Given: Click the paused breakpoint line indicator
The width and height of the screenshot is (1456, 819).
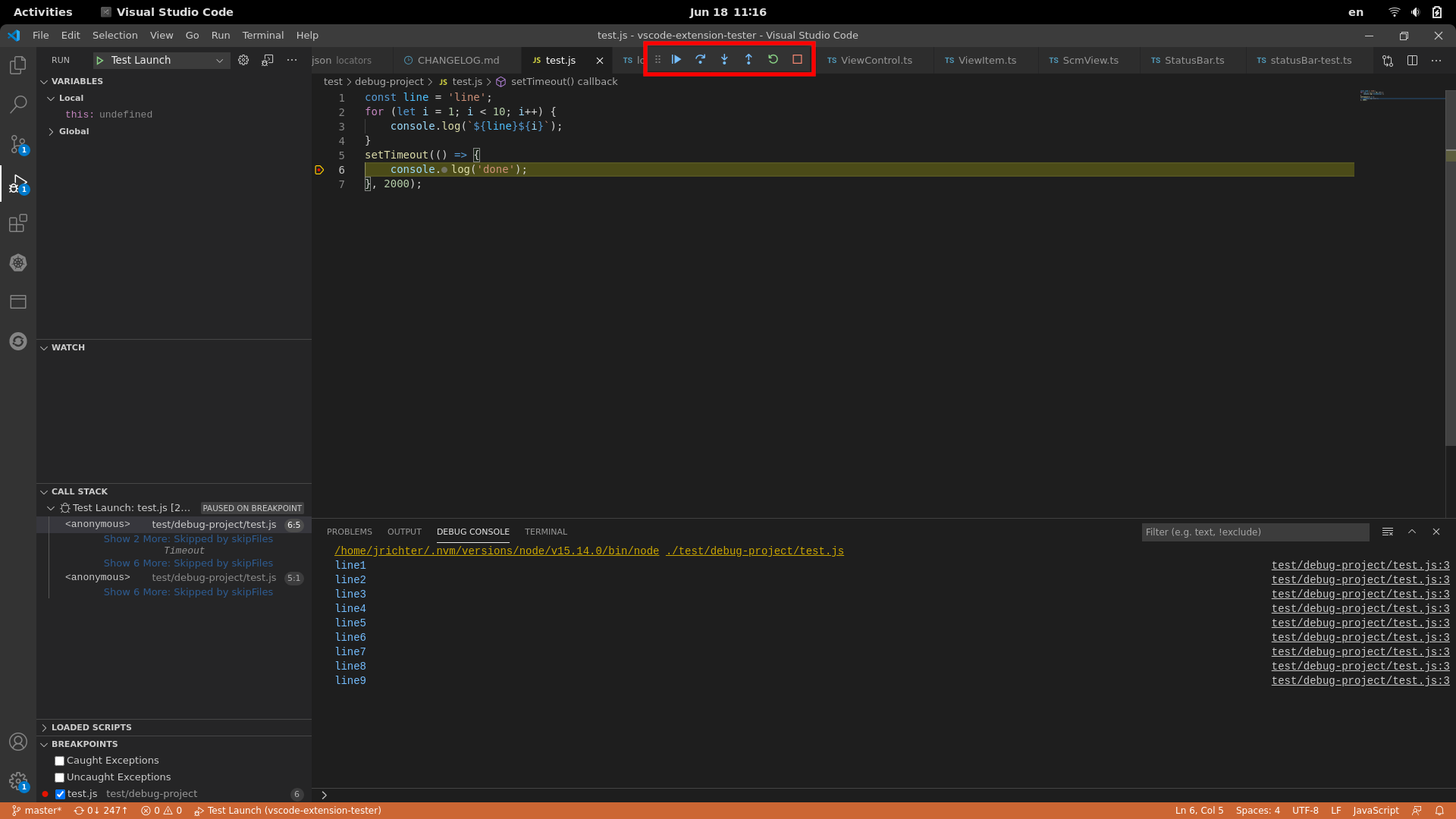Looking at the screenshot, I should click(x=319, y=168).
